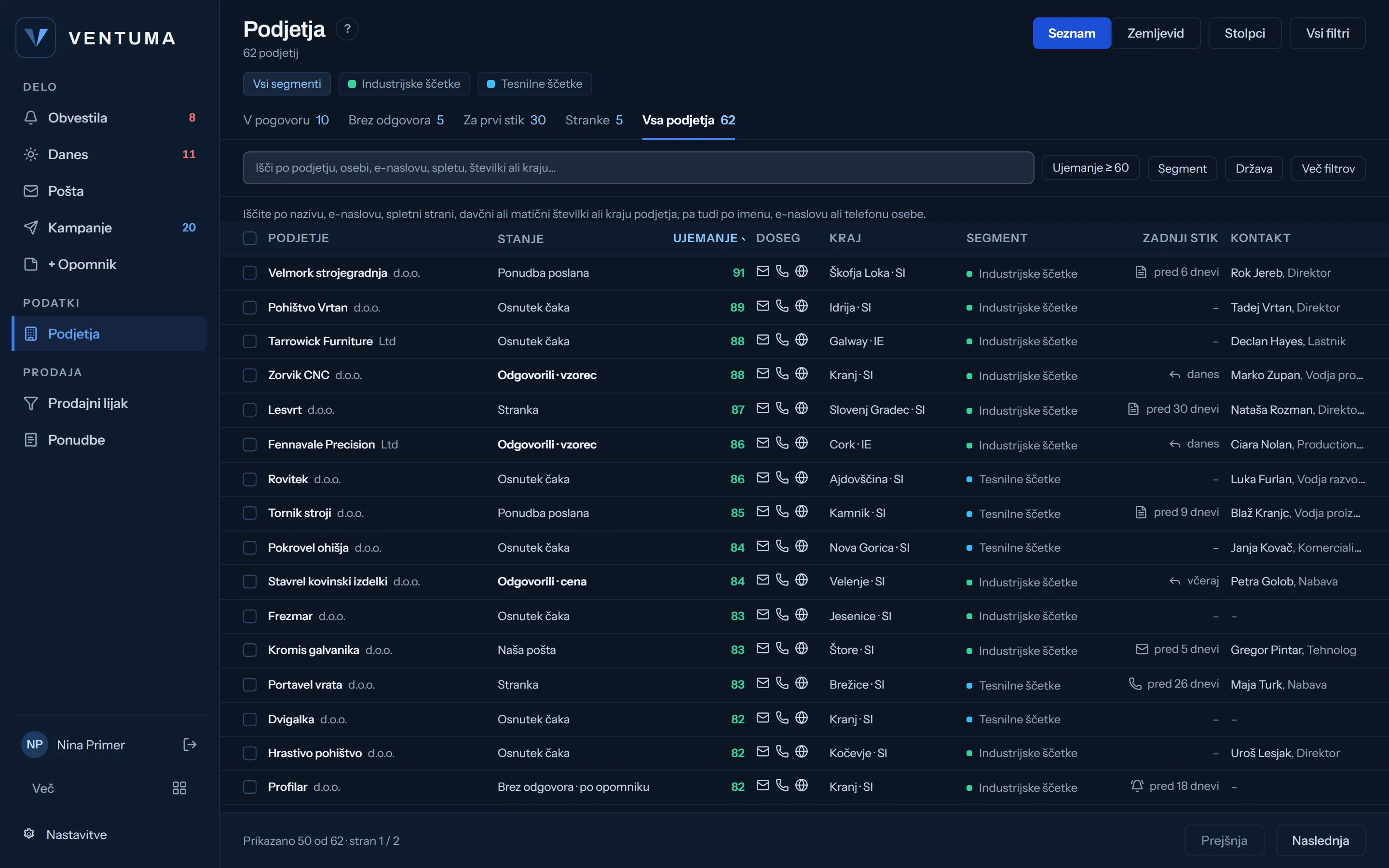Check the Hrastivo pohištvo row checkbox
This screenshot has height=868, width=1389.
point(250,753)
